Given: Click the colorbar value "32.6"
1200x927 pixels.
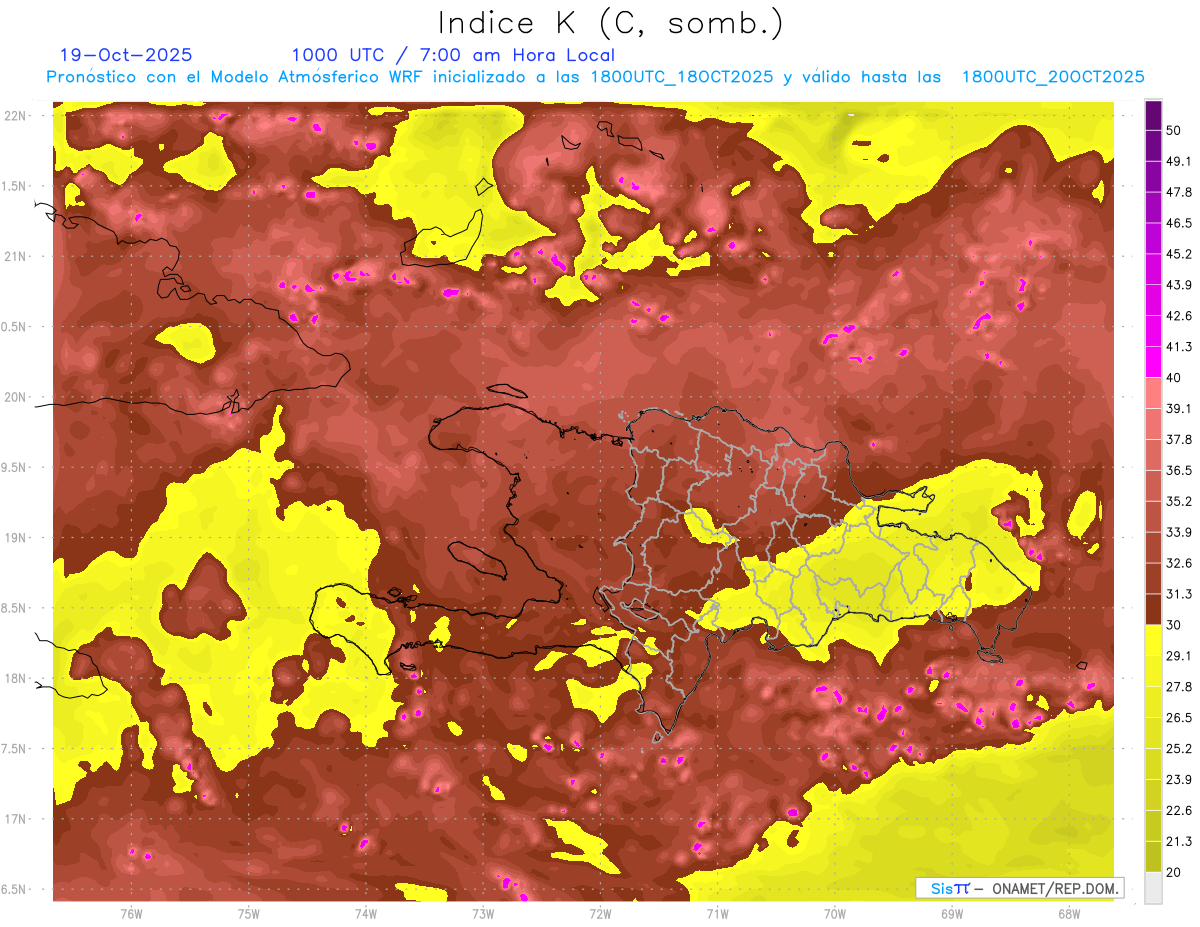Looking at the screenshot, I should [x=1180, y=563].
